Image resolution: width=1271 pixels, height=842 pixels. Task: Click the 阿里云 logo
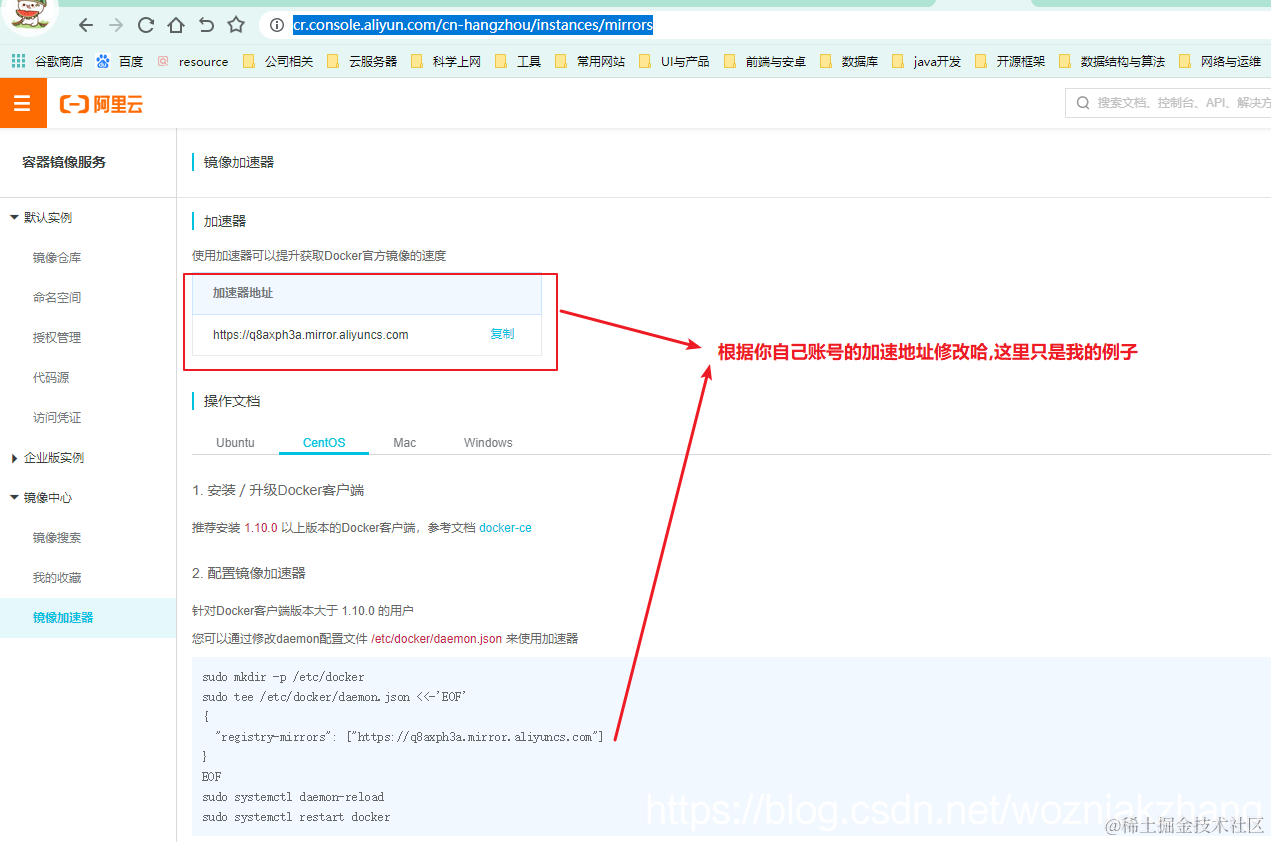coord(101,104)
